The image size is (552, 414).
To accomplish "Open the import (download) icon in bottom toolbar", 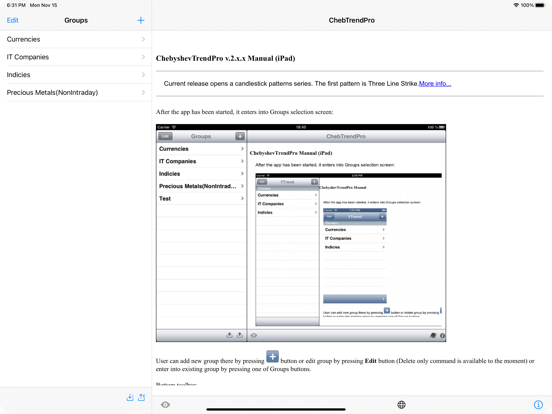I will click(130, 397).
